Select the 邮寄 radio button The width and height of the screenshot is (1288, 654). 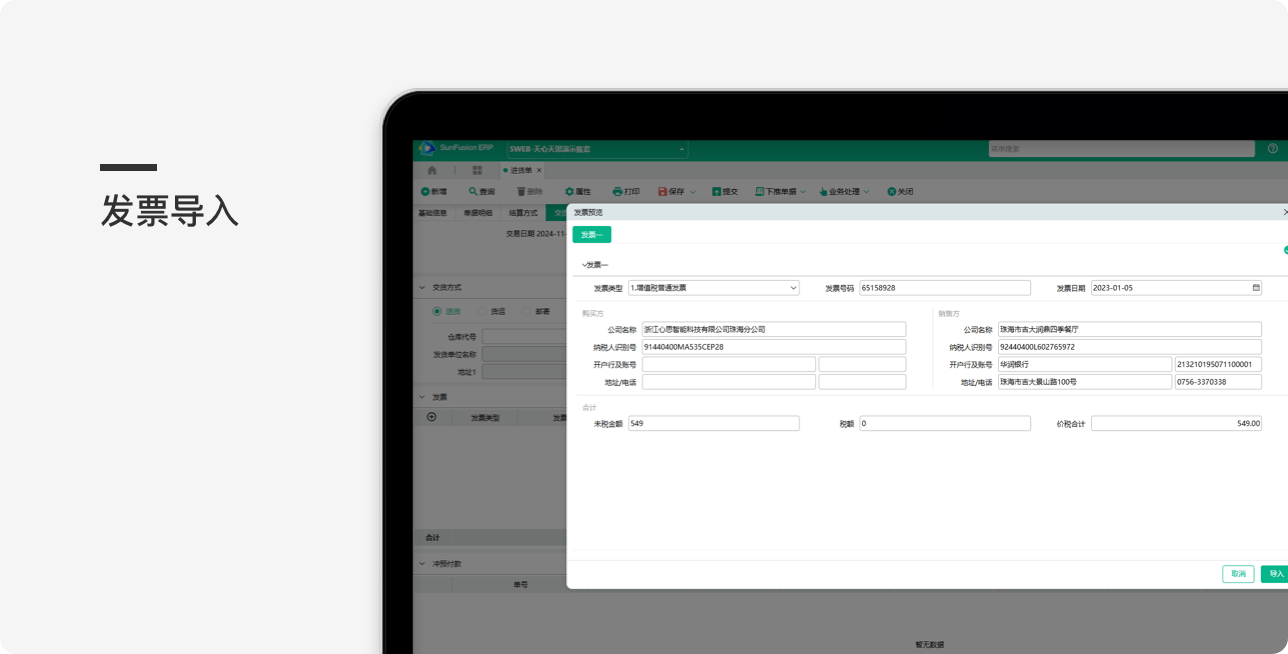pyautogui.click(x=526, y=311)
